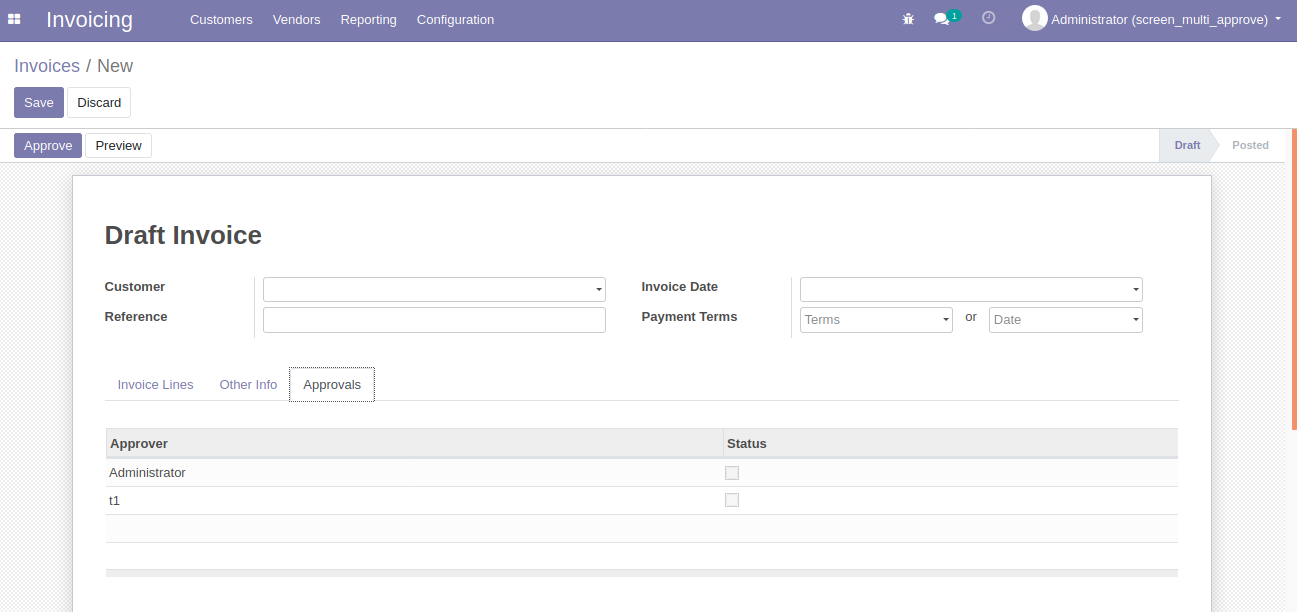Click the Draft status stage

point(1187,145)
